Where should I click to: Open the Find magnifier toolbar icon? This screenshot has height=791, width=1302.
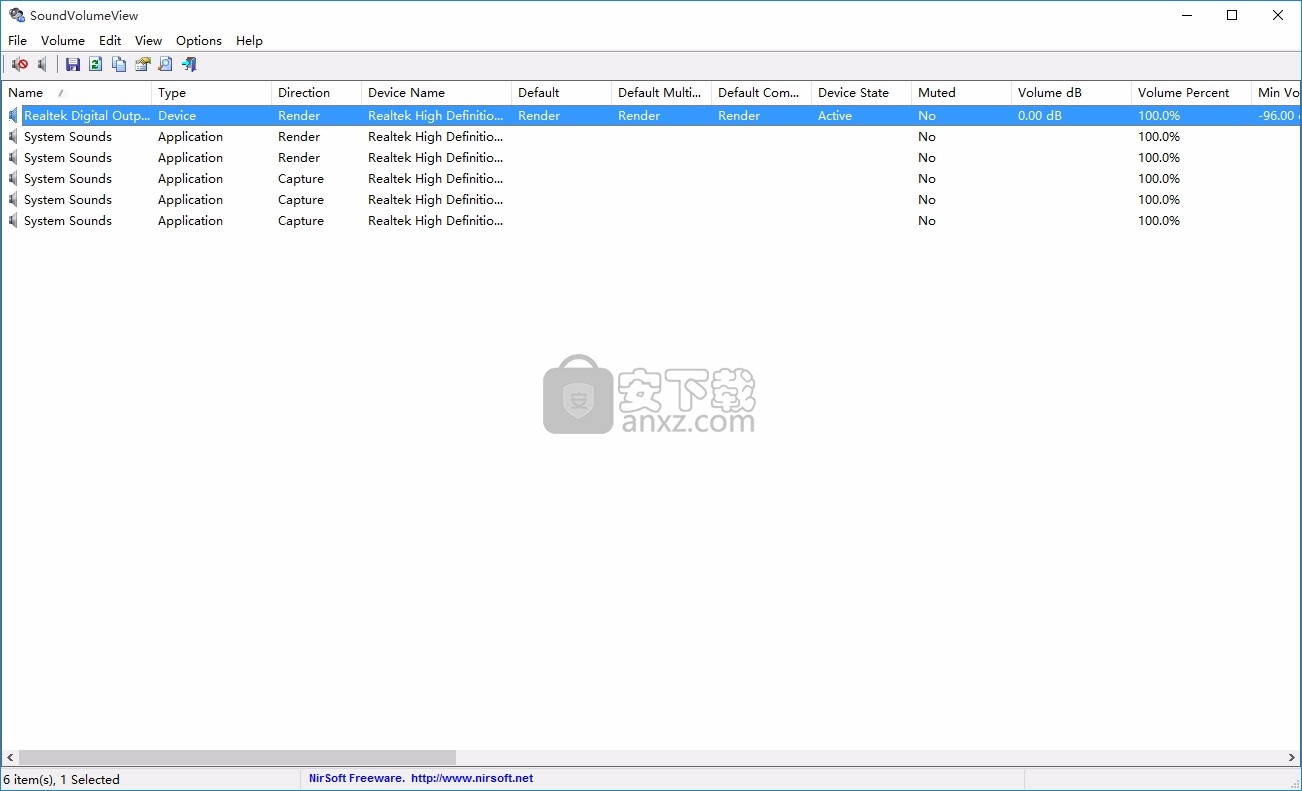tap(165, 64)
